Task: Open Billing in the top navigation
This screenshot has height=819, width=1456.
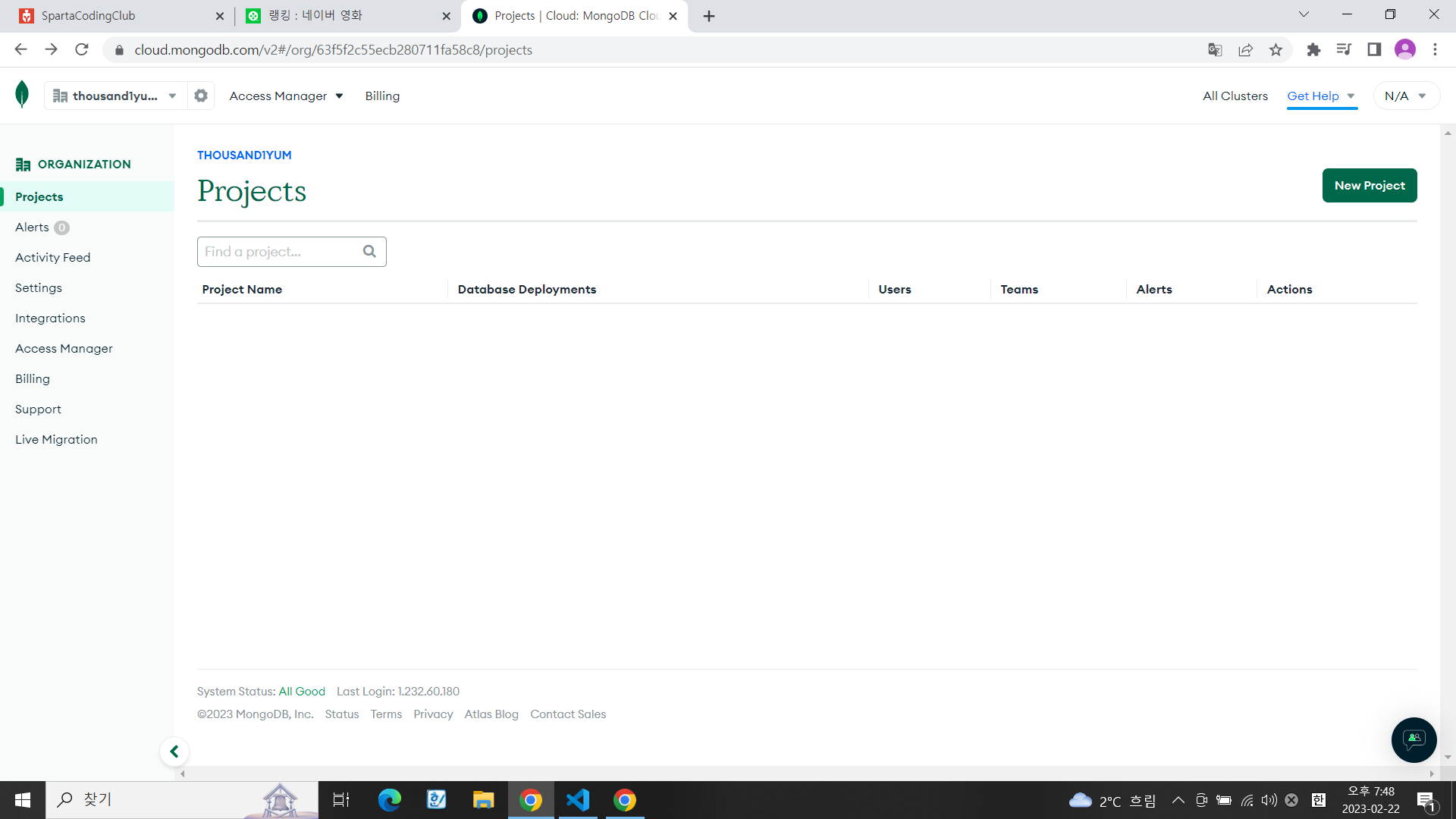Action: tap(382, 96)
